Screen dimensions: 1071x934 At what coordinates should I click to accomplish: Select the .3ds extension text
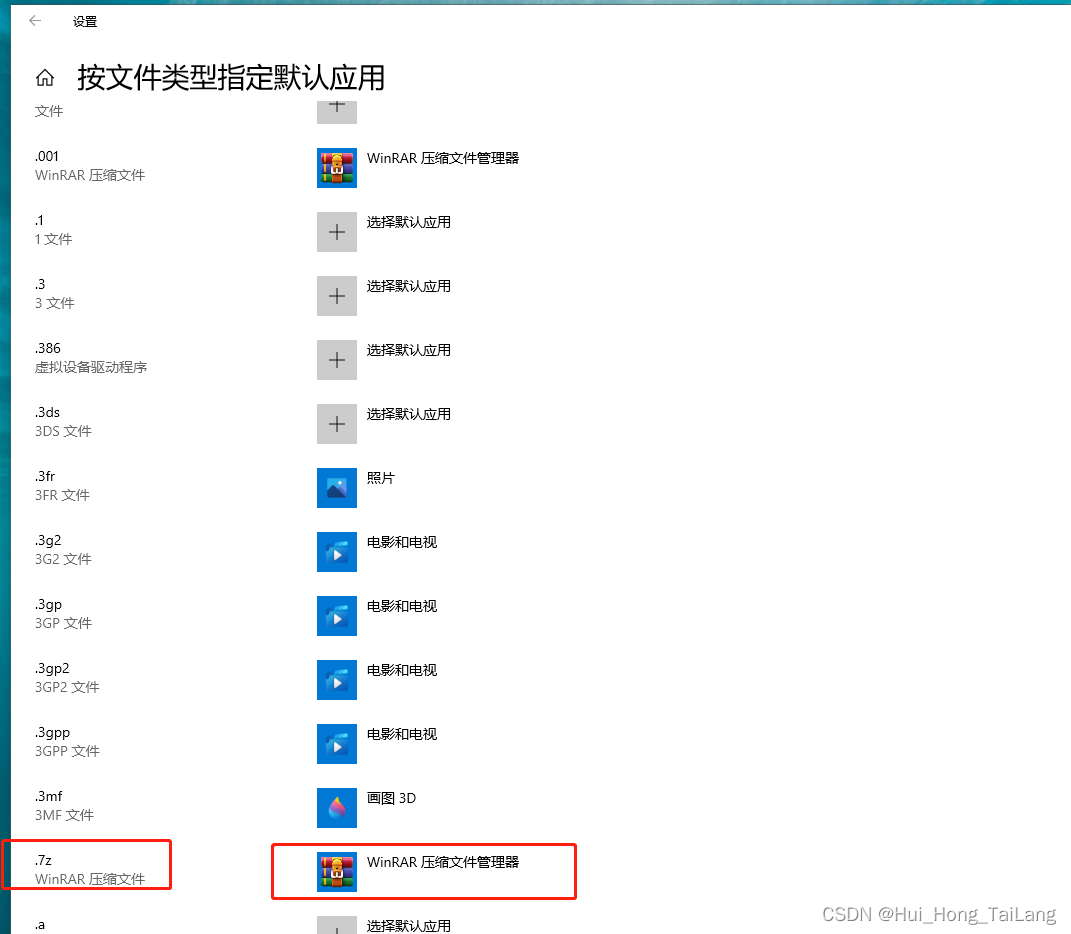(48, 413)
